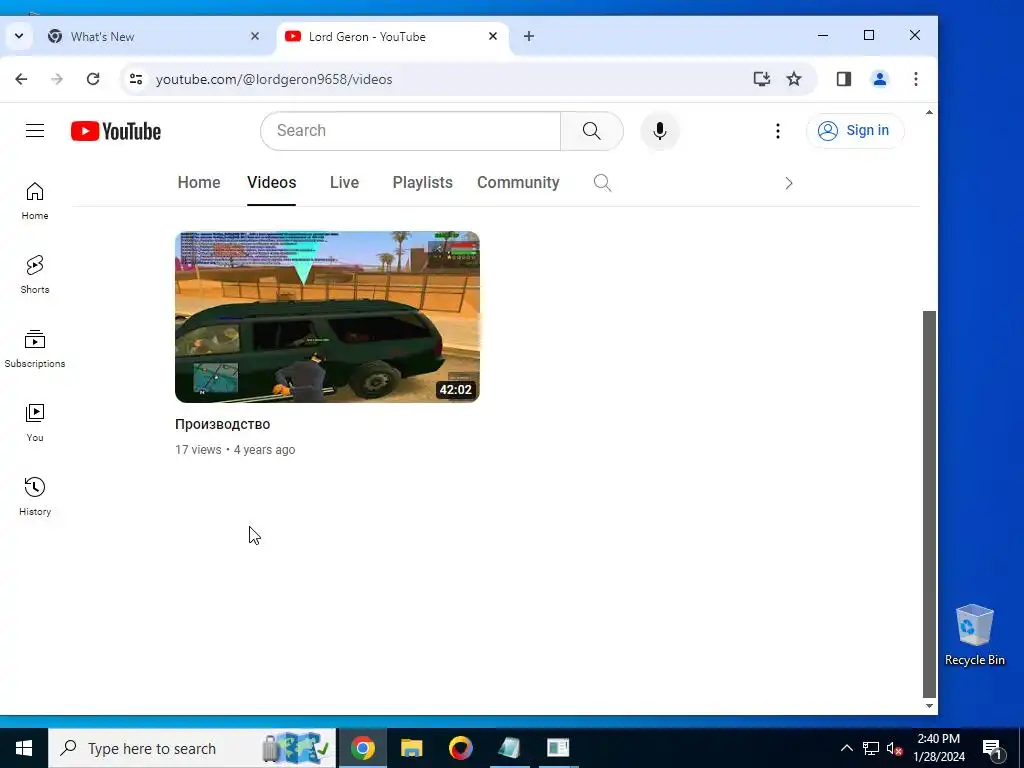Expand the tab search dropdown arrow
Image resolution: width=1024 pixels, height=768 pixels.
pyautogui.click(x=19, y=37)
